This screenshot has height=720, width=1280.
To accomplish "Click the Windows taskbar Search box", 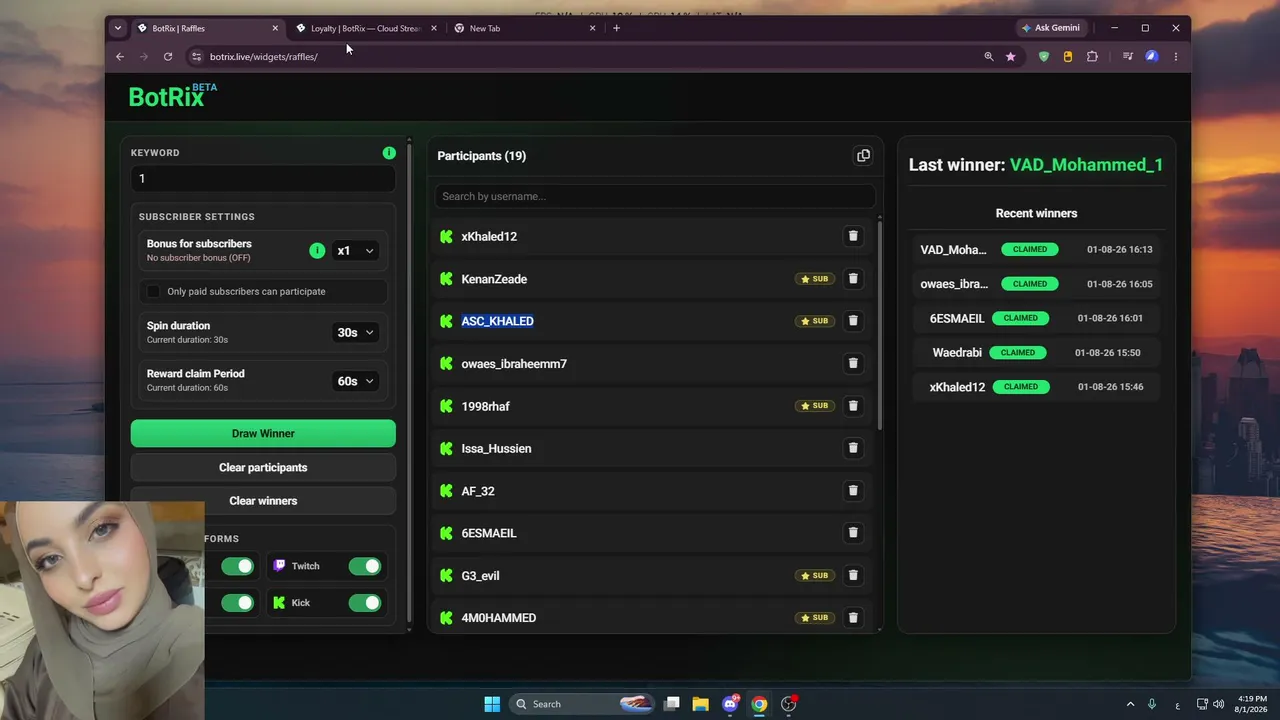I will pyautogui.click(x=582, y=704).
